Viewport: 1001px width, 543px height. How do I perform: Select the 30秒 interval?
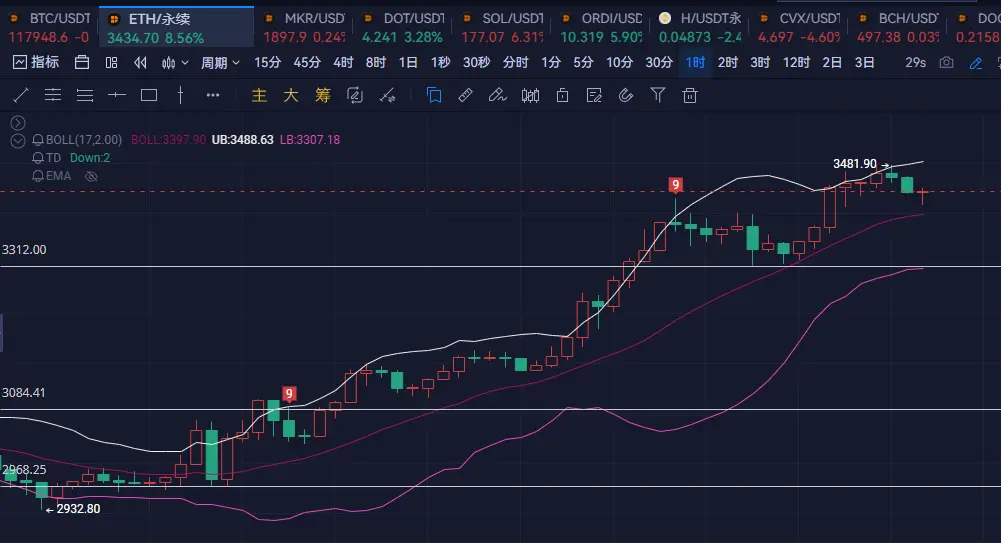pyautogui.click(x=476, y=63)
